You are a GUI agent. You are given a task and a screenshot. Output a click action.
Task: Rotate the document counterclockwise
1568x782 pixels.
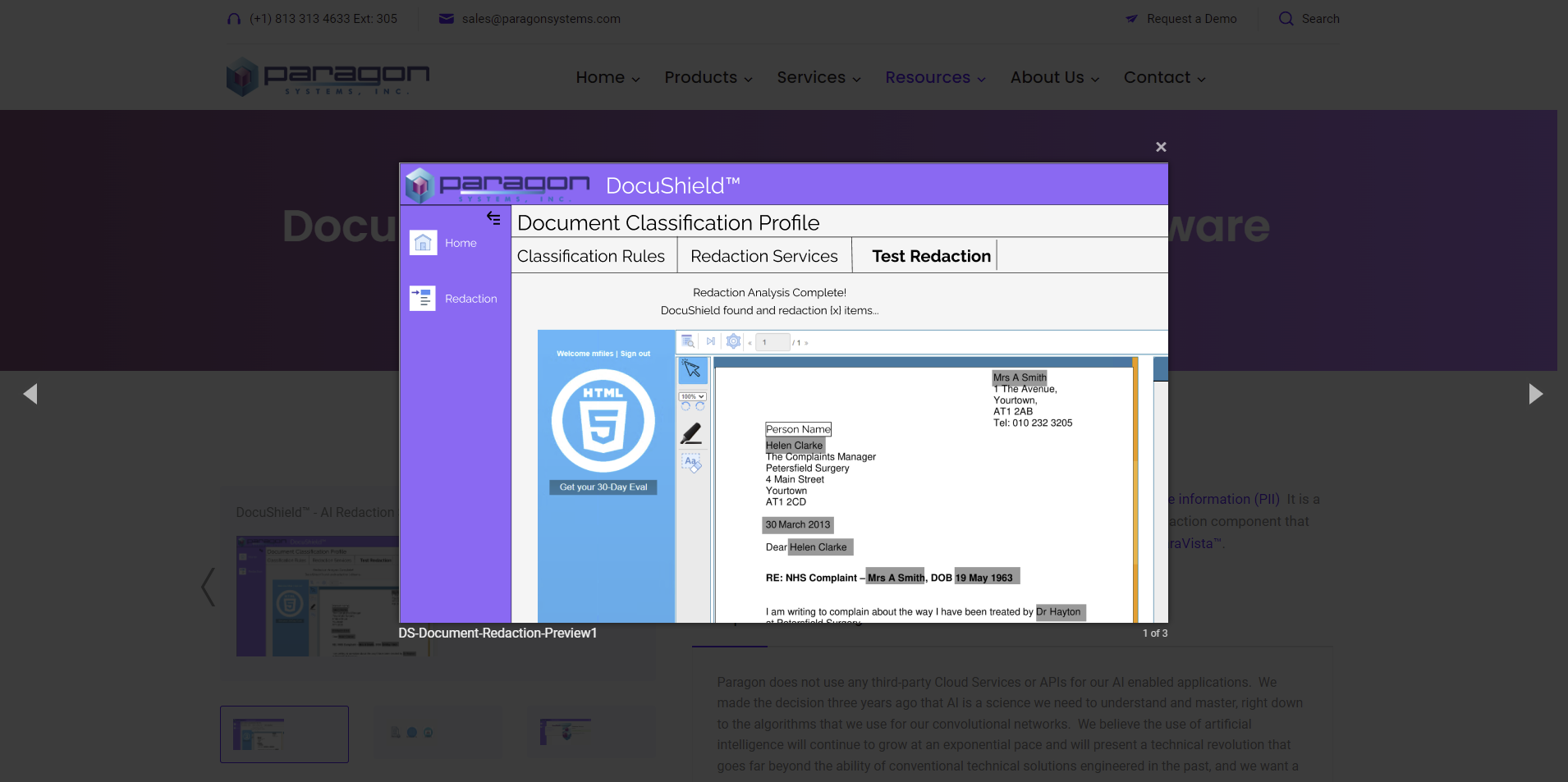point(685,406)
